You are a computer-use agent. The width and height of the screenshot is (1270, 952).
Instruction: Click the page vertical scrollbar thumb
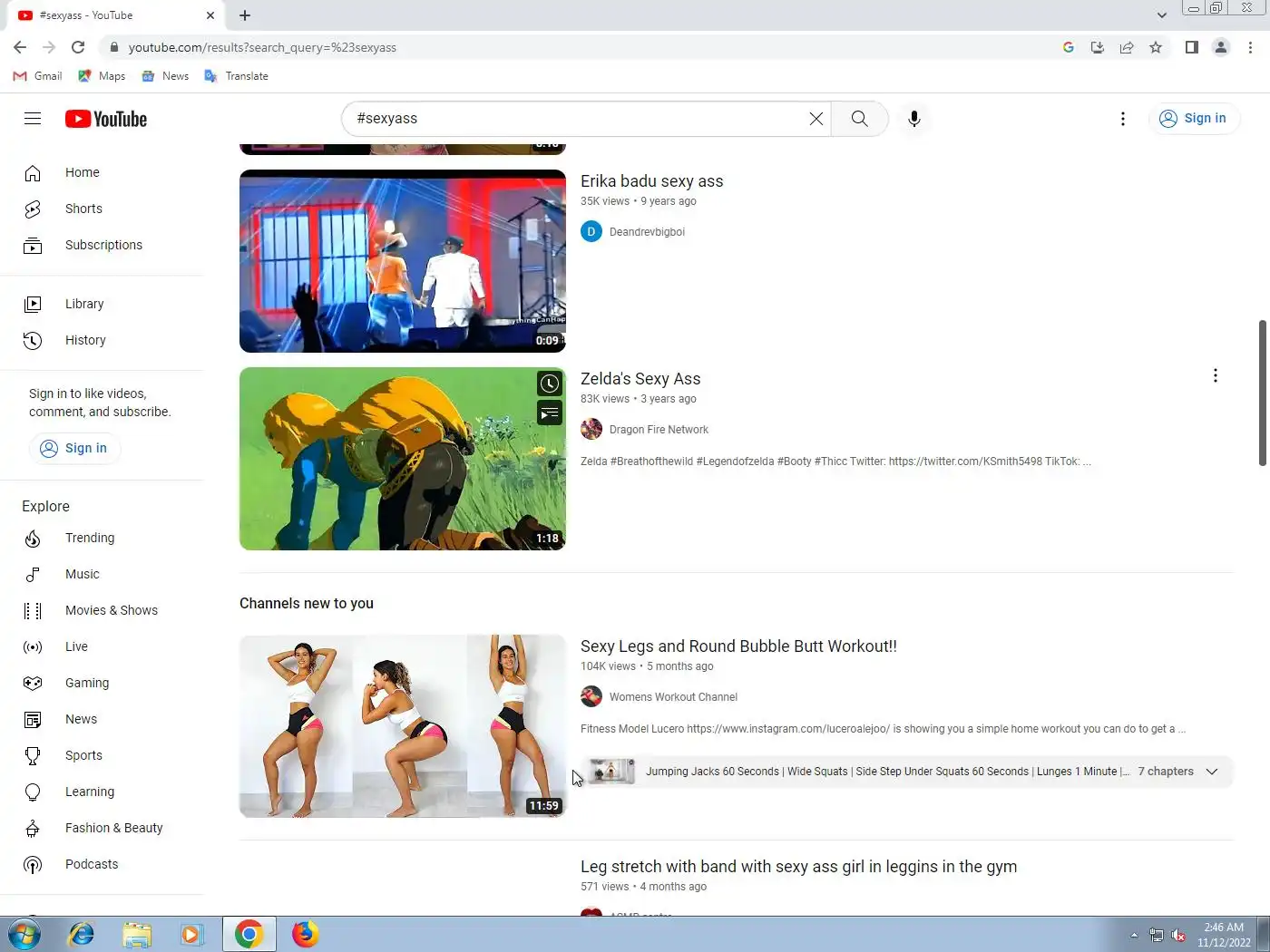1262,393
